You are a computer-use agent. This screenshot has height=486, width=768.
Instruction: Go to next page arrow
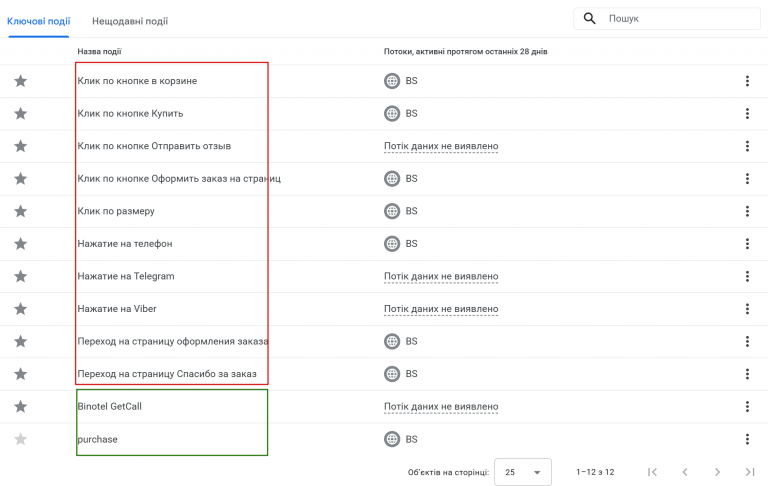tap(718, 472)
